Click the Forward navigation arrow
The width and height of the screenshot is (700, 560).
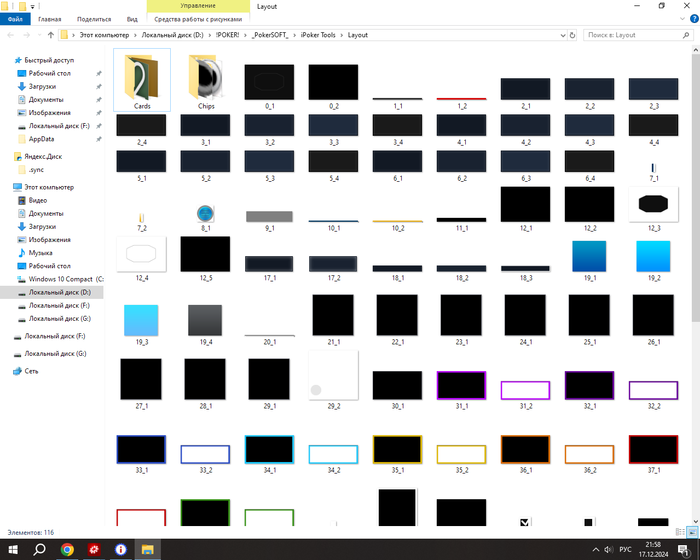[26, 35]
